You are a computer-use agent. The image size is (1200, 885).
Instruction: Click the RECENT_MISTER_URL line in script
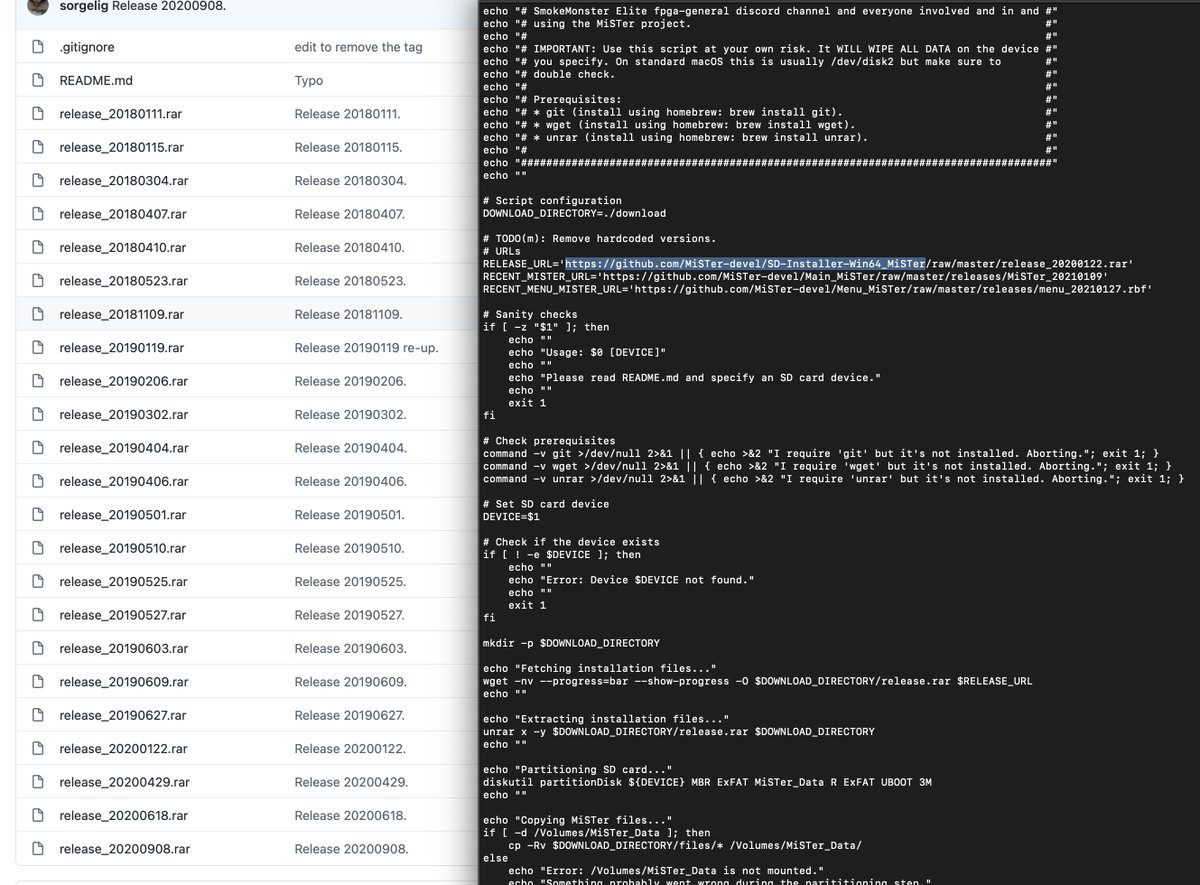pyautogui.click(x=794, y=276)
